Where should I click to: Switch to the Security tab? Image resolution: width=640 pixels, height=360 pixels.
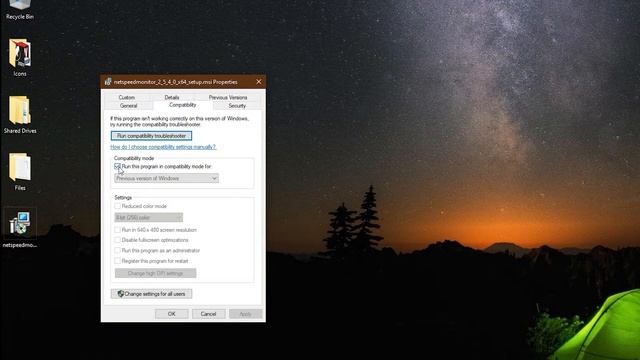237,106
